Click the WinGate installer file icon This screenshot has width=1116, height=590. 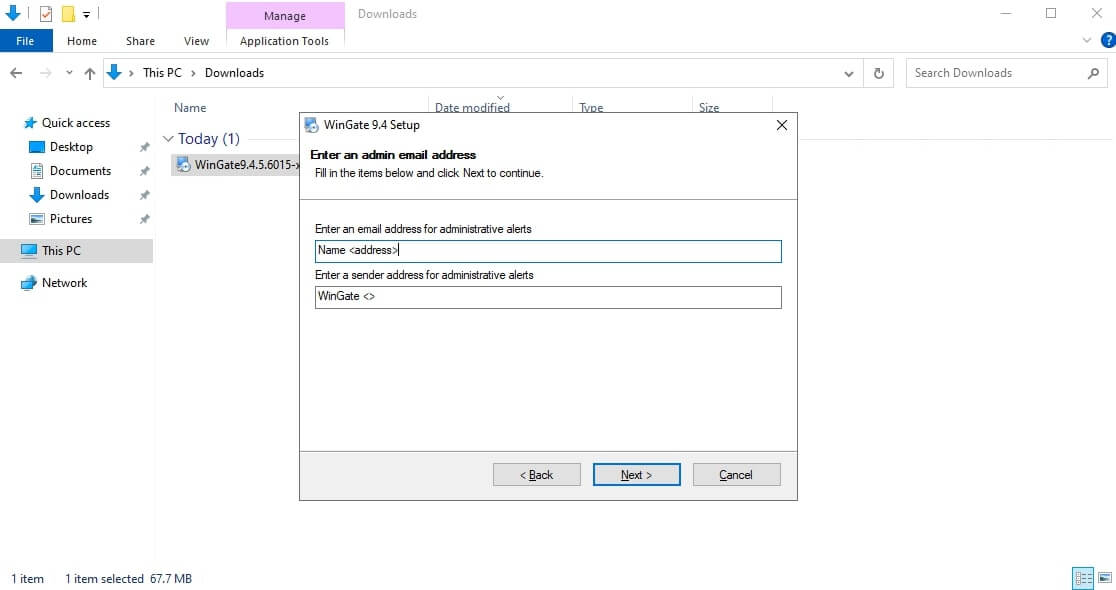click(x=184, y=165)
